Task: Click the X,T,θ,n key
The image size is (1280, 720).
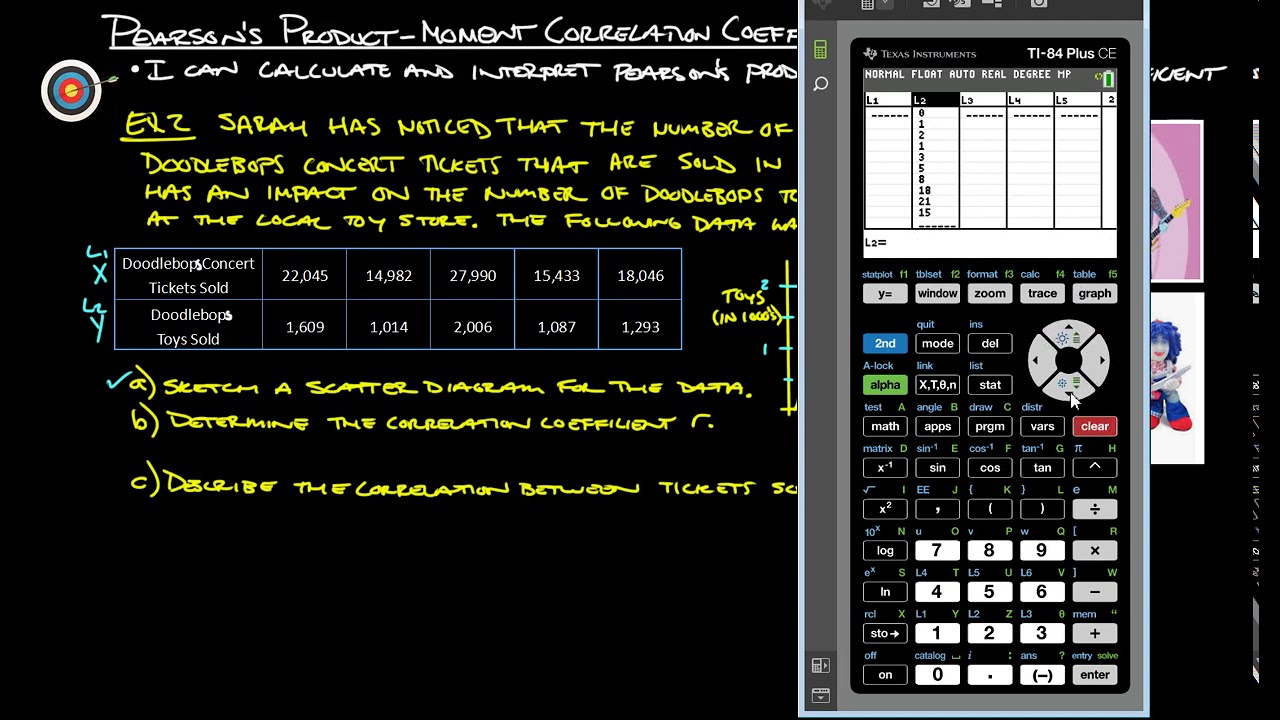Action: [x=937, y=385]
